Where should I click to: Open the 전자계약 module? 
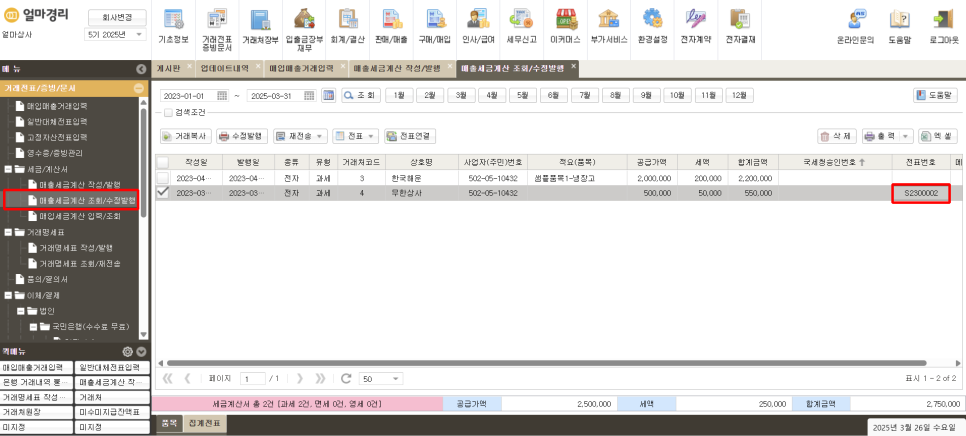696,26
